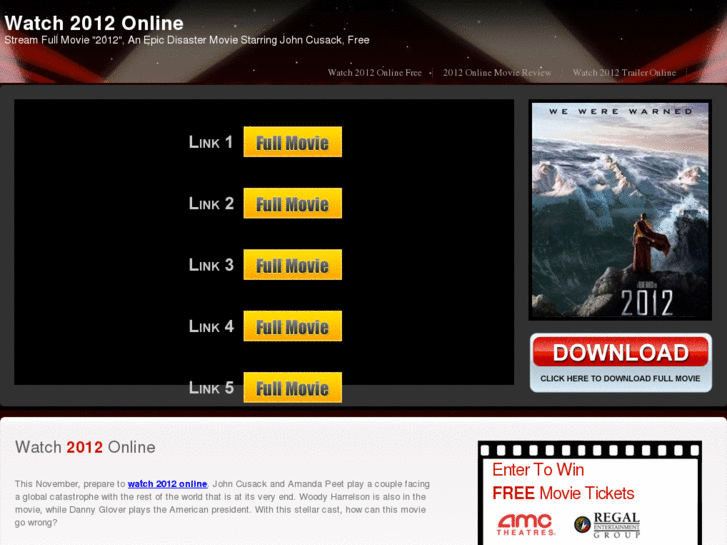Click the Watch 2012 Online article heading

point(85,447)
